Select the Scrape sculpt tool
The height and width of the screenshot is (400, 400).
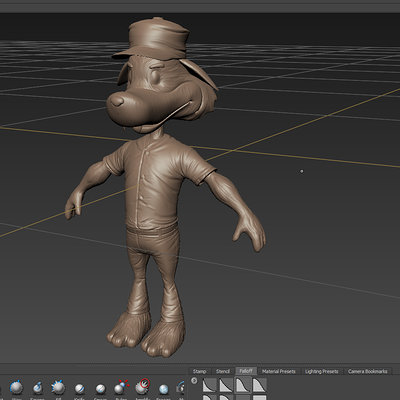(x=37, y=388)
